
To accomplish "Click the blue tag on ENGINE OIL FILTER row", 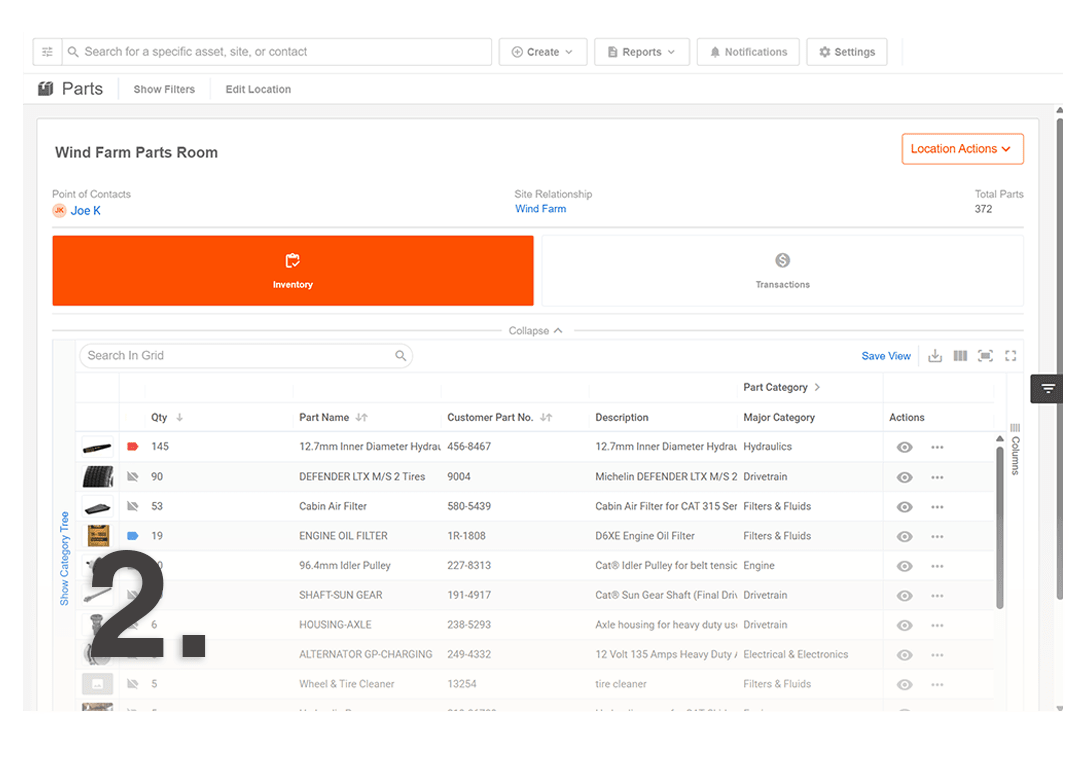I will pos(132,536).
